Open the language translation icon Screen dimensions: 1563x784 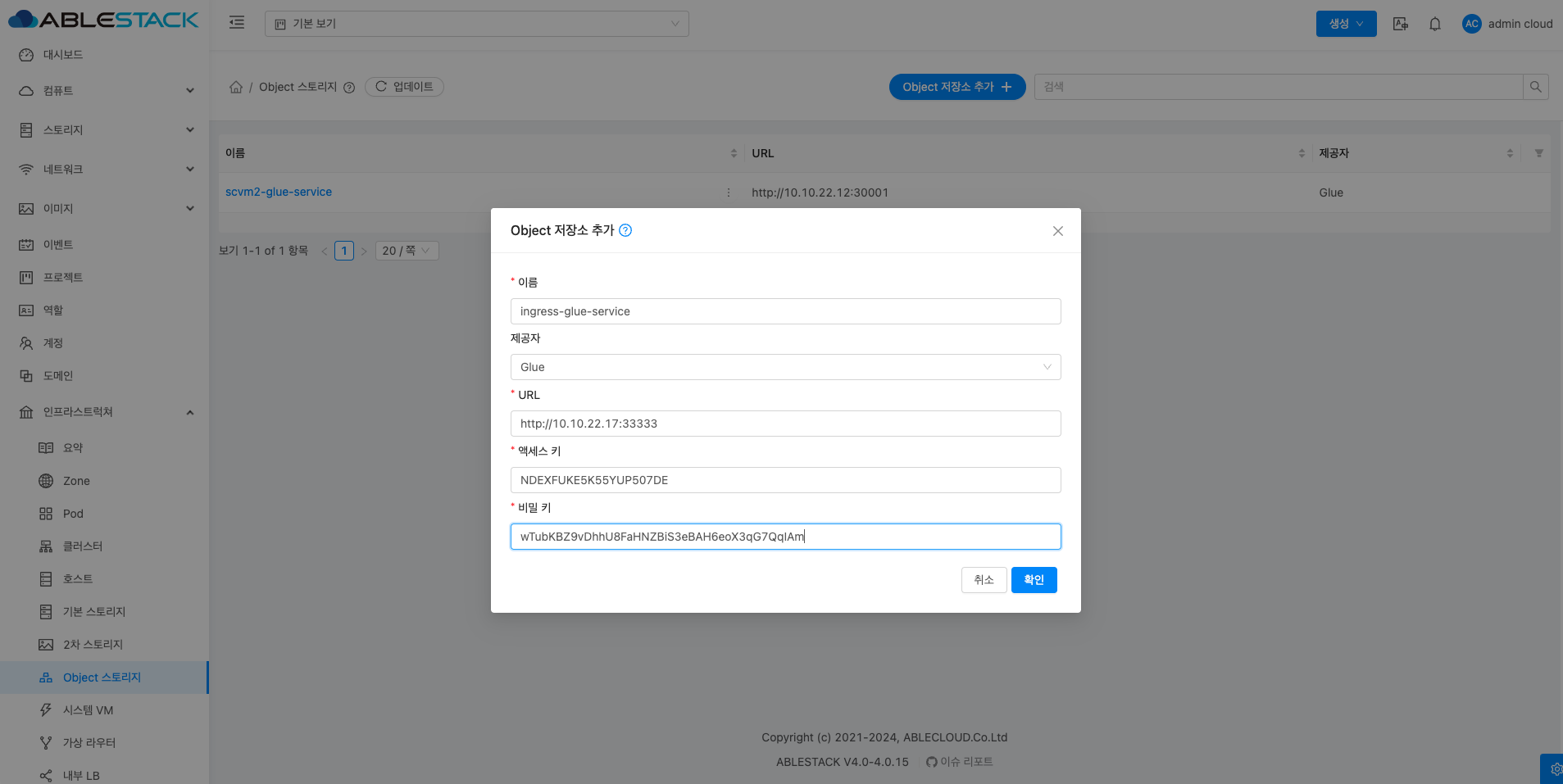point(1401,24)
